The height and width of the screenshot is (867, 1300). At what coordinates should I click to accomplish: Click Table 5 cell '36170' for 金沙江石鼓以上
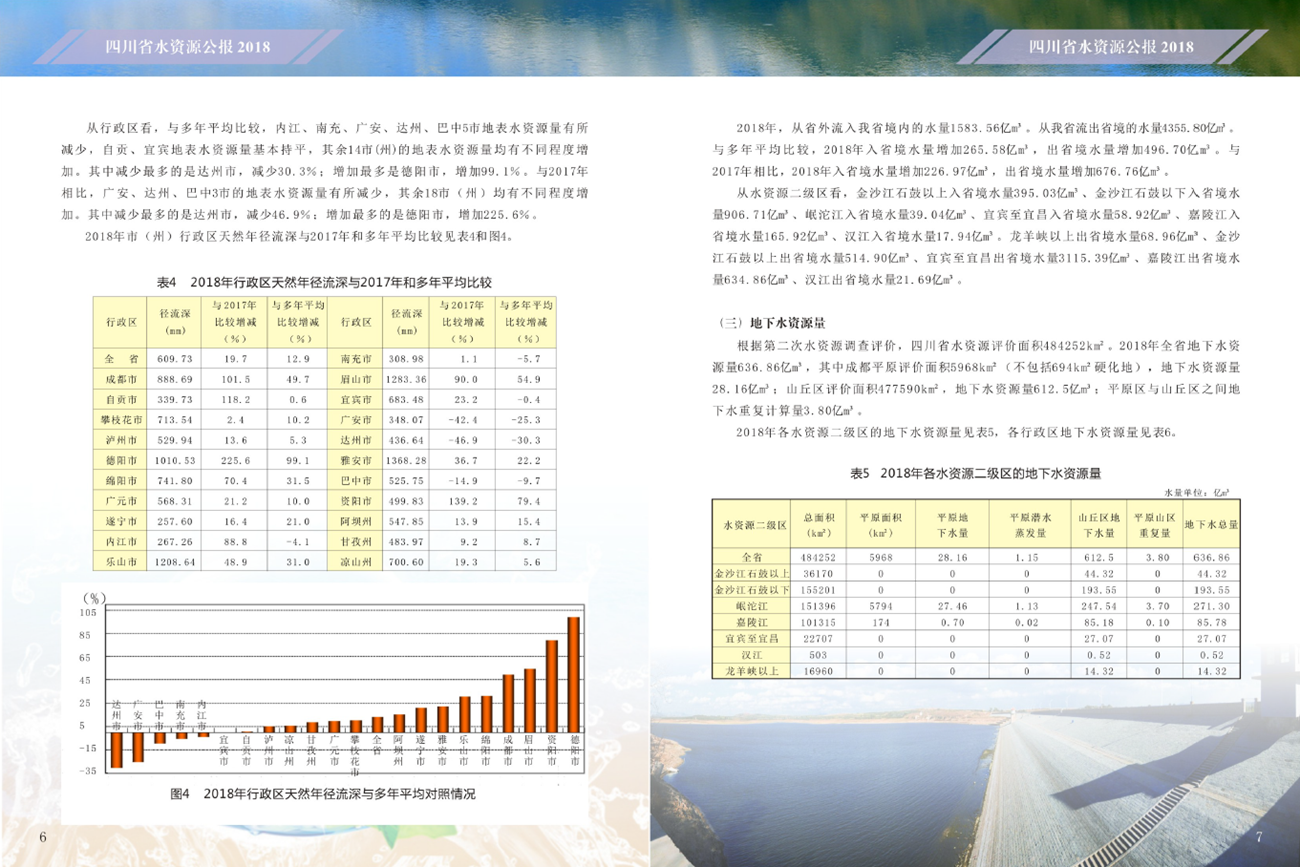819,573
